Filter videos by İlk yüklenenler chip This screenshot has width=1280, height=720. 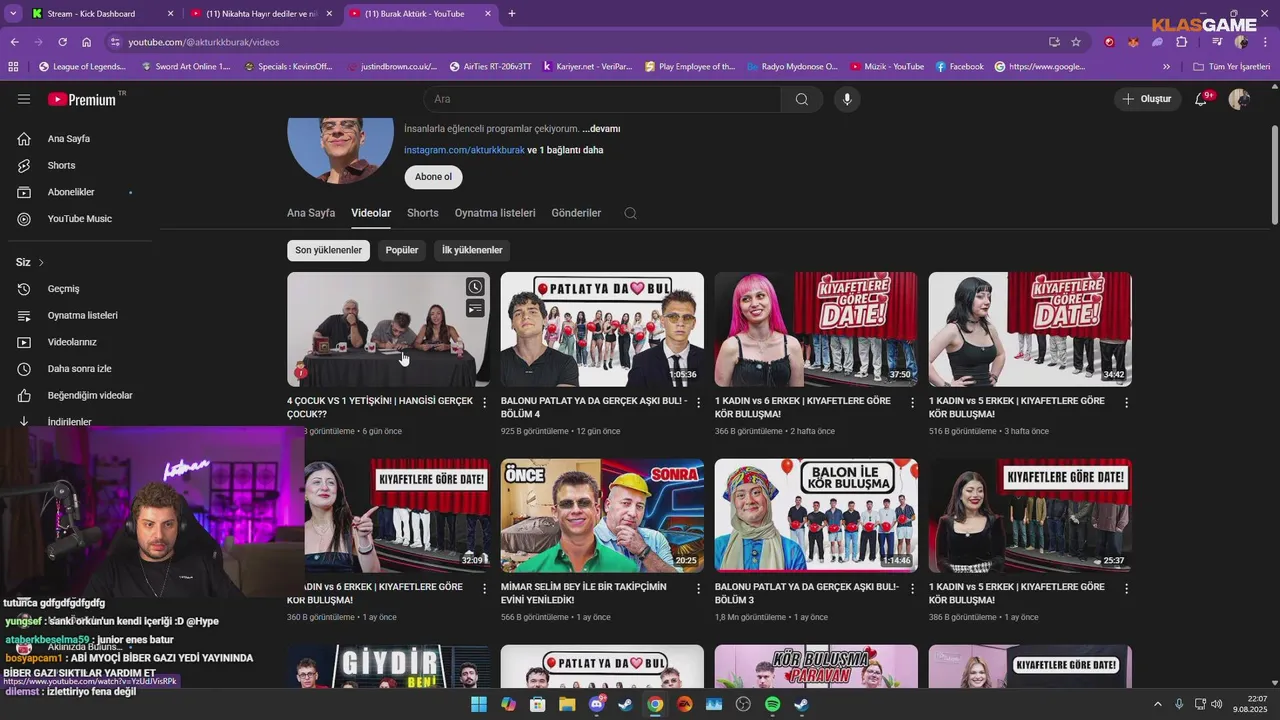click(x=472, y=250)
